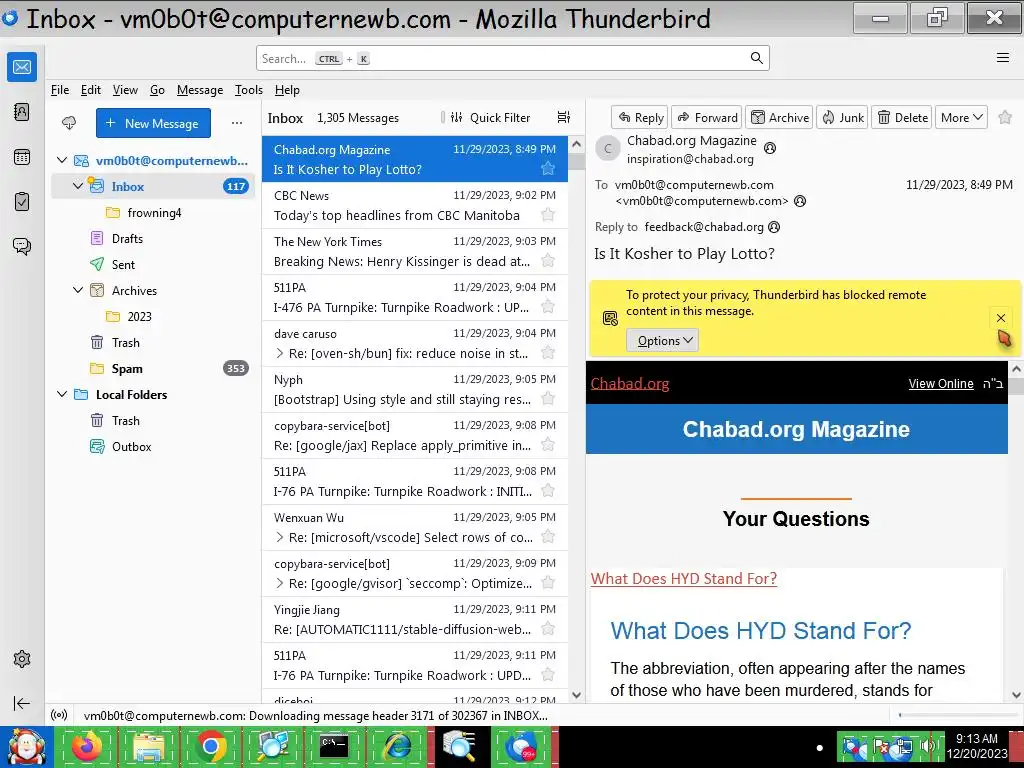This screenshot has width=1024, height=768.
Task: Expand the copybara-service gvisor thread
Action: click(280, 583)
